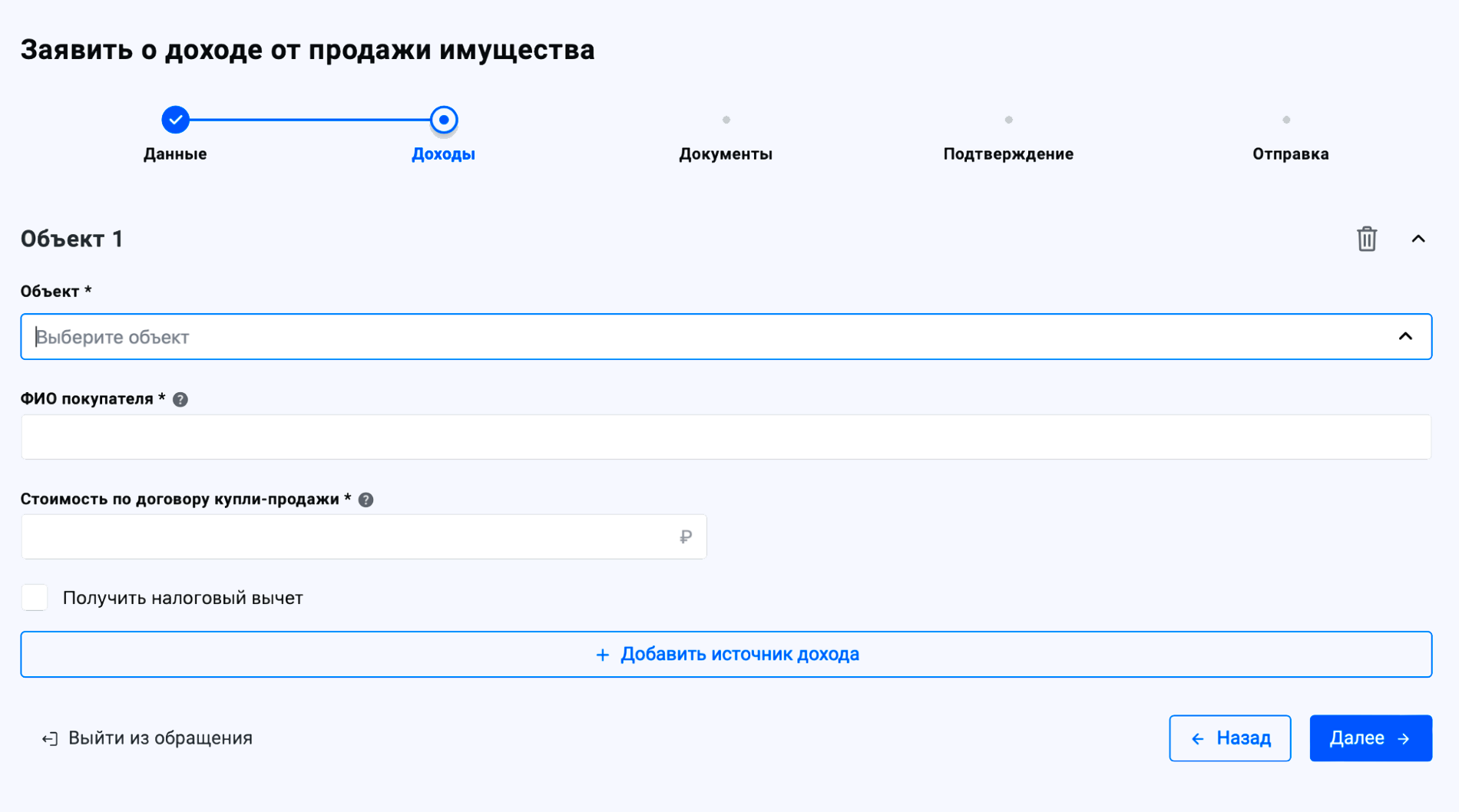Screen dimensions: 1459x812
Task: Click the dropdown arrow in the Объект field
Action: point(1404,336)
